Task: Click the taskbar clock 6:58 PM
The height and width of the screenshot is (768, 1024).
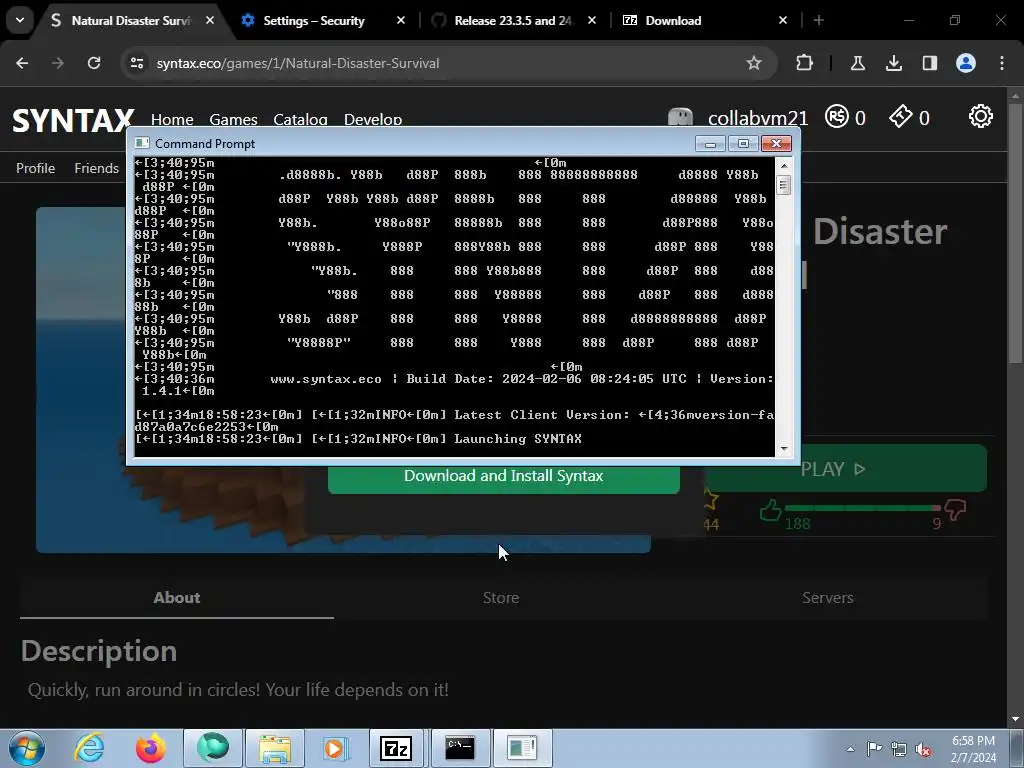Action: [x=973, y=749]
